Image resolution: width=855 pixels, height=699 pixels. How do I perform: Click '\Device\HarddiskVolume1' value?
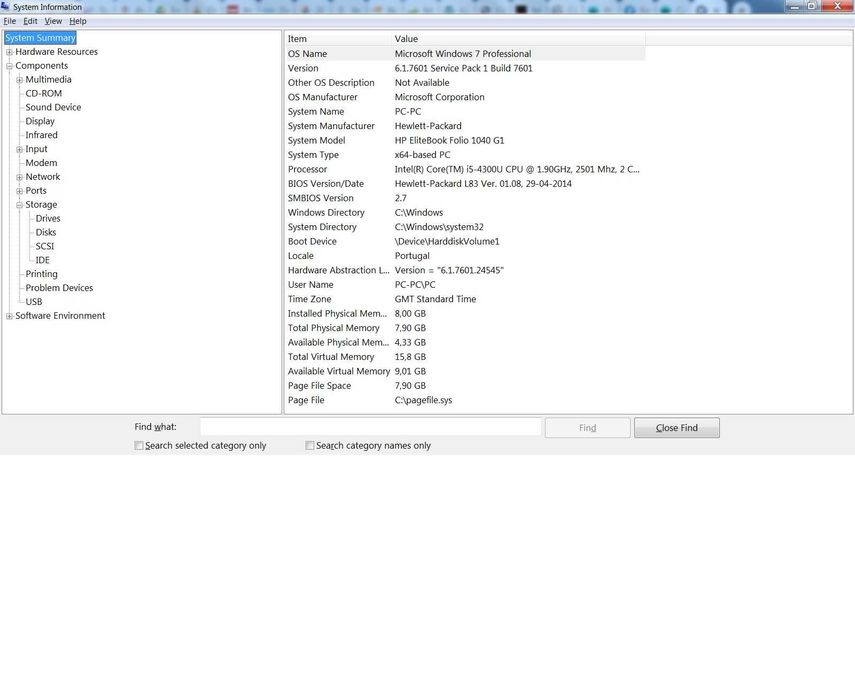point(447,242)
